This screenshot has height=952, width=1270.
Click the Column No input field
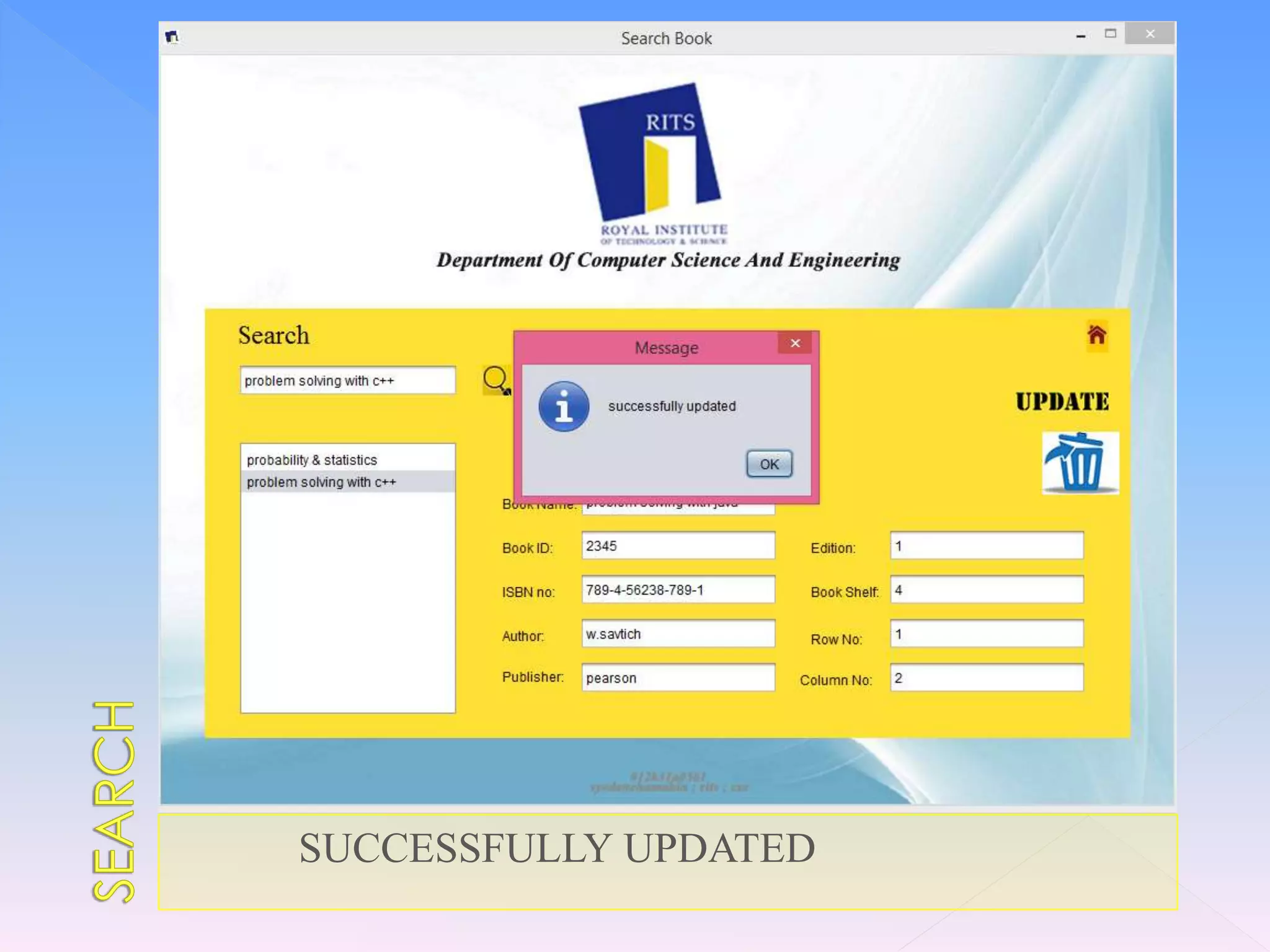pos(987,678)
